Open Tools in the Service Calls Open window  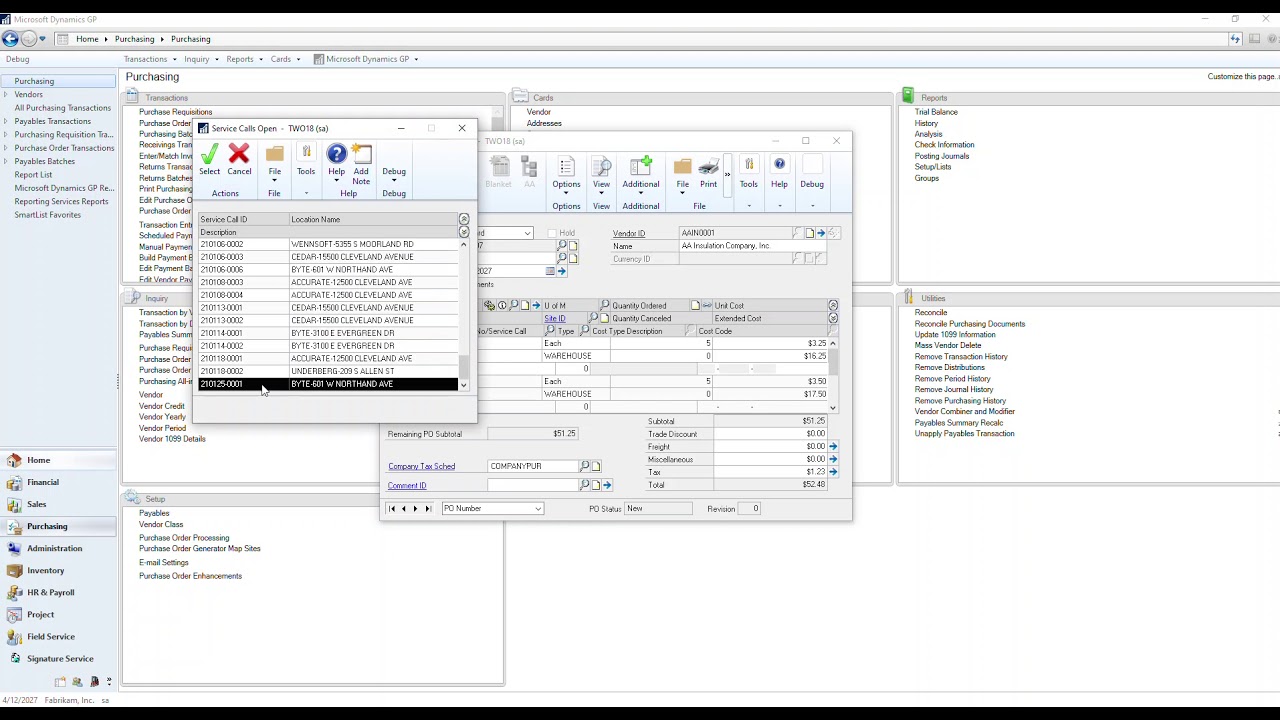pyautogui.click(x=306, y=160)
